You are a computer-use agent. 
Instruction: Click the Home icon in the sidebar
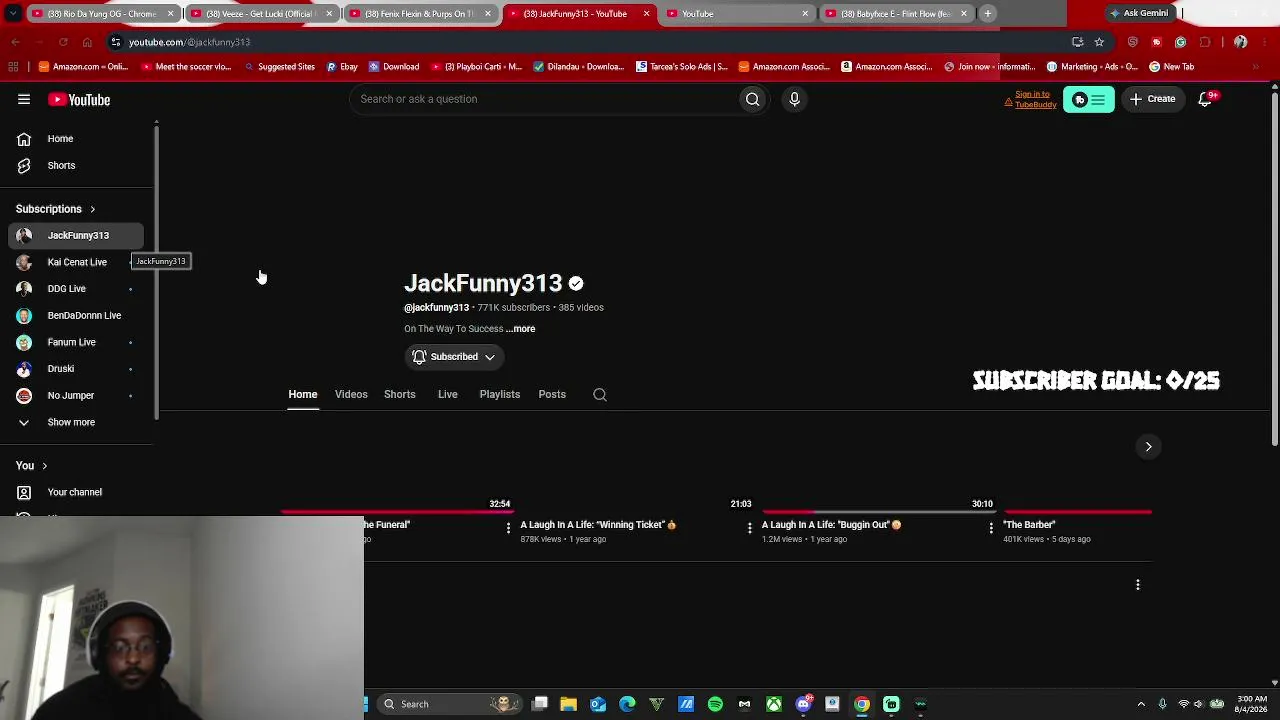click(x=24, y=139)
